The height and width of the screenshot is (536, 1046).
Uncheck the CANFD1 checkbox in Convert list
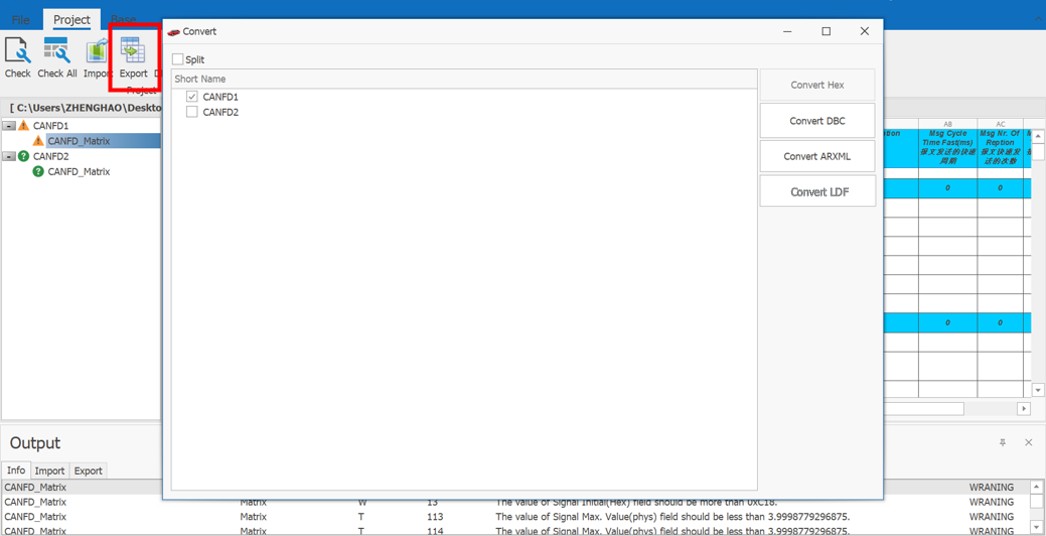pyautogui.click(x=192, y=97)
